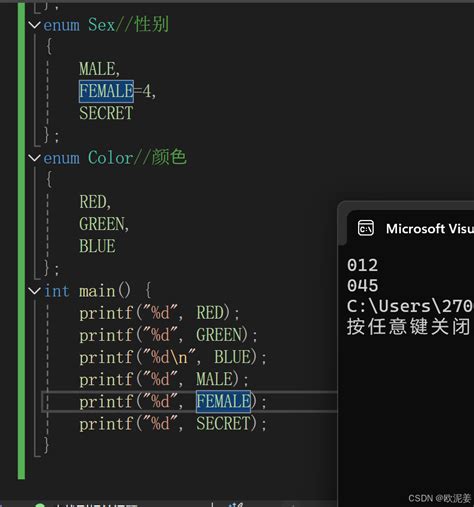Collapse the enum Color block chevron

(x=34, y=158)
